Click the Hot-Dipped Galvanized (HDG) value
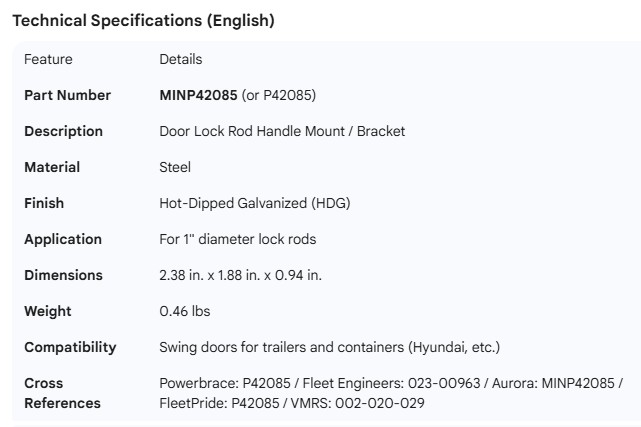The image size is (641, 427). [x=255, y=203]
